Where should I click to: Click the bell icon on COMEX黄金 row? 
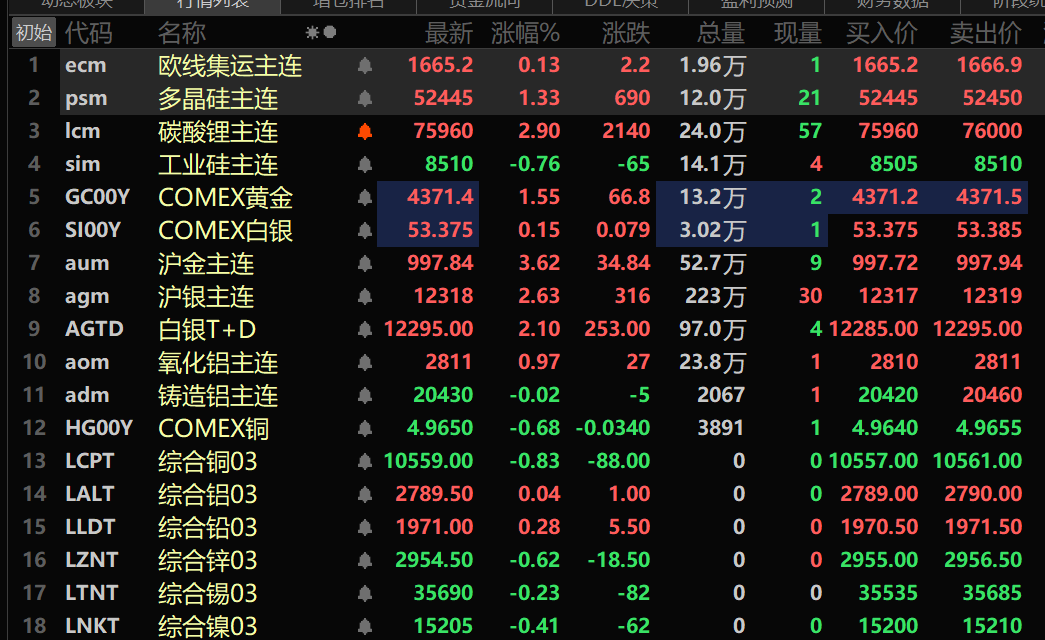click(x=365, y=197)
